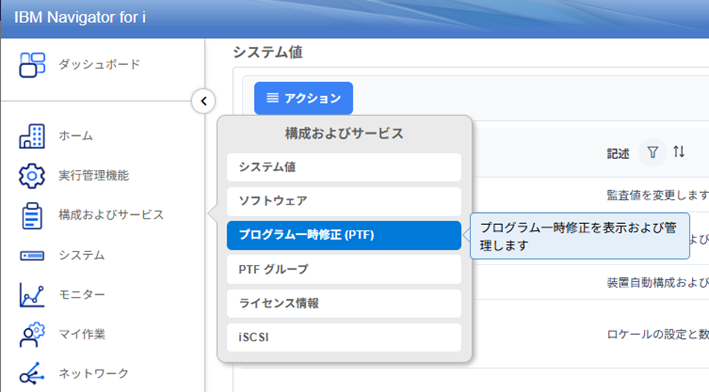Click the 構成およびサービス clipboard icon
The height and width of the screenshot is (392, 709).
point(32,215)
